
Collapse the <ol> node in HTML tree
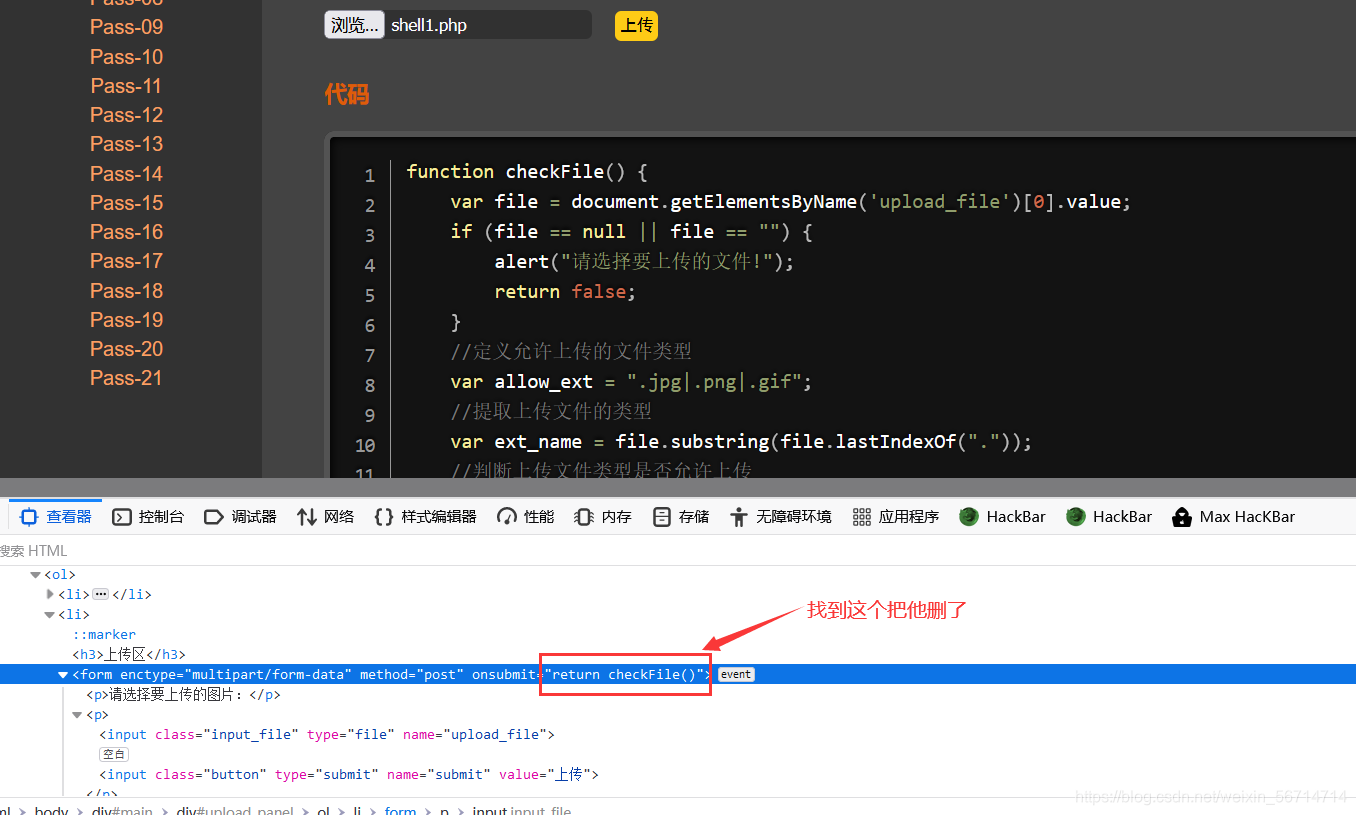point(35,575)
